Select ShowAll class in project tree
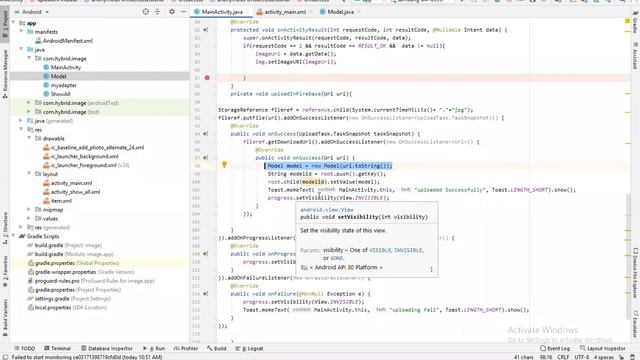 pyautogui.click(x=60, y=94)
